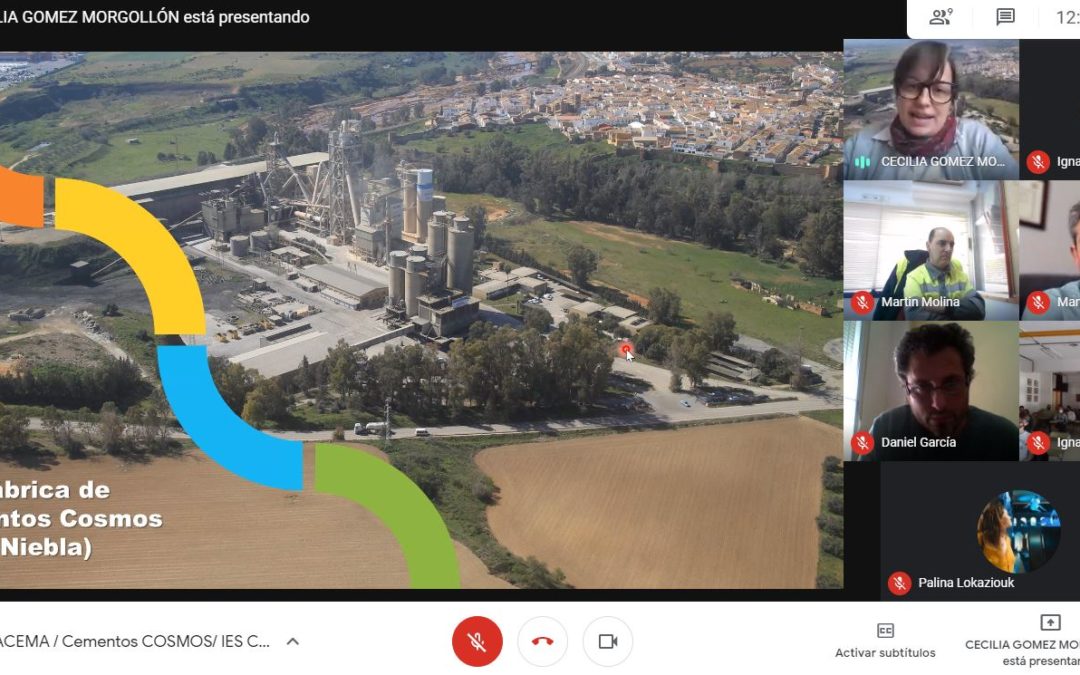
Task: Expand meeting details chevron next to title
Action: tap(293, 641)
